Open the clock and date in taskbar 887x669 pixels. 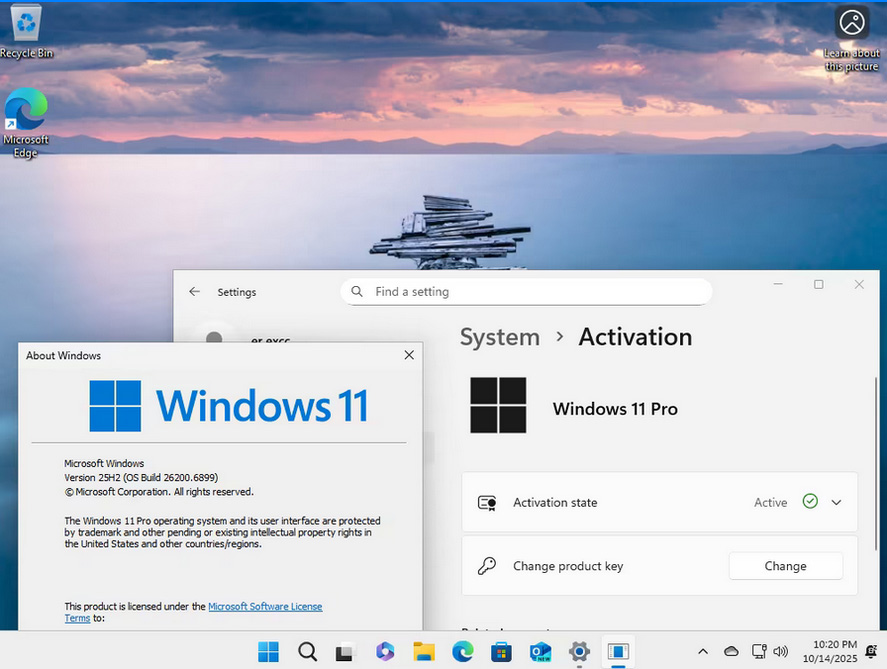pyautogui.click(x=829, y=652)
